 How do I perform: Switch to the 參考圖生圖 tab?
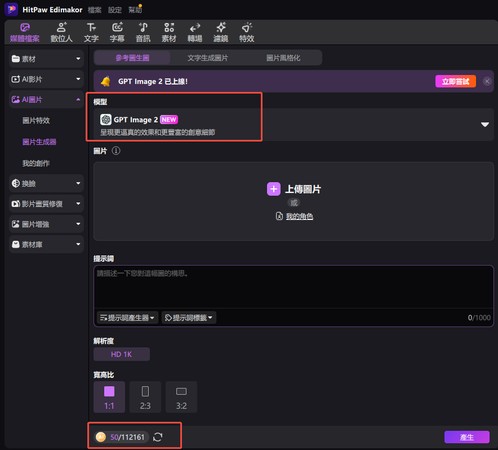coord(132,58)
